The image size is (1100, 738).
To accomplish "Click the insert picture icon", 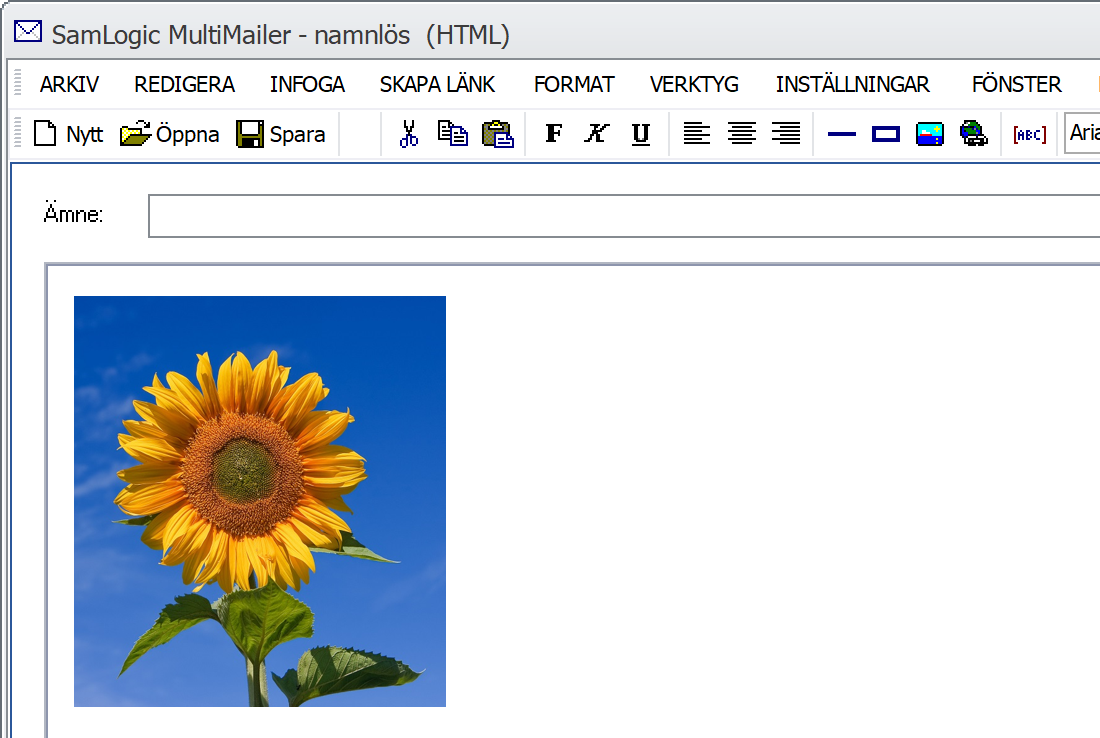I will (x=930, y=133).
